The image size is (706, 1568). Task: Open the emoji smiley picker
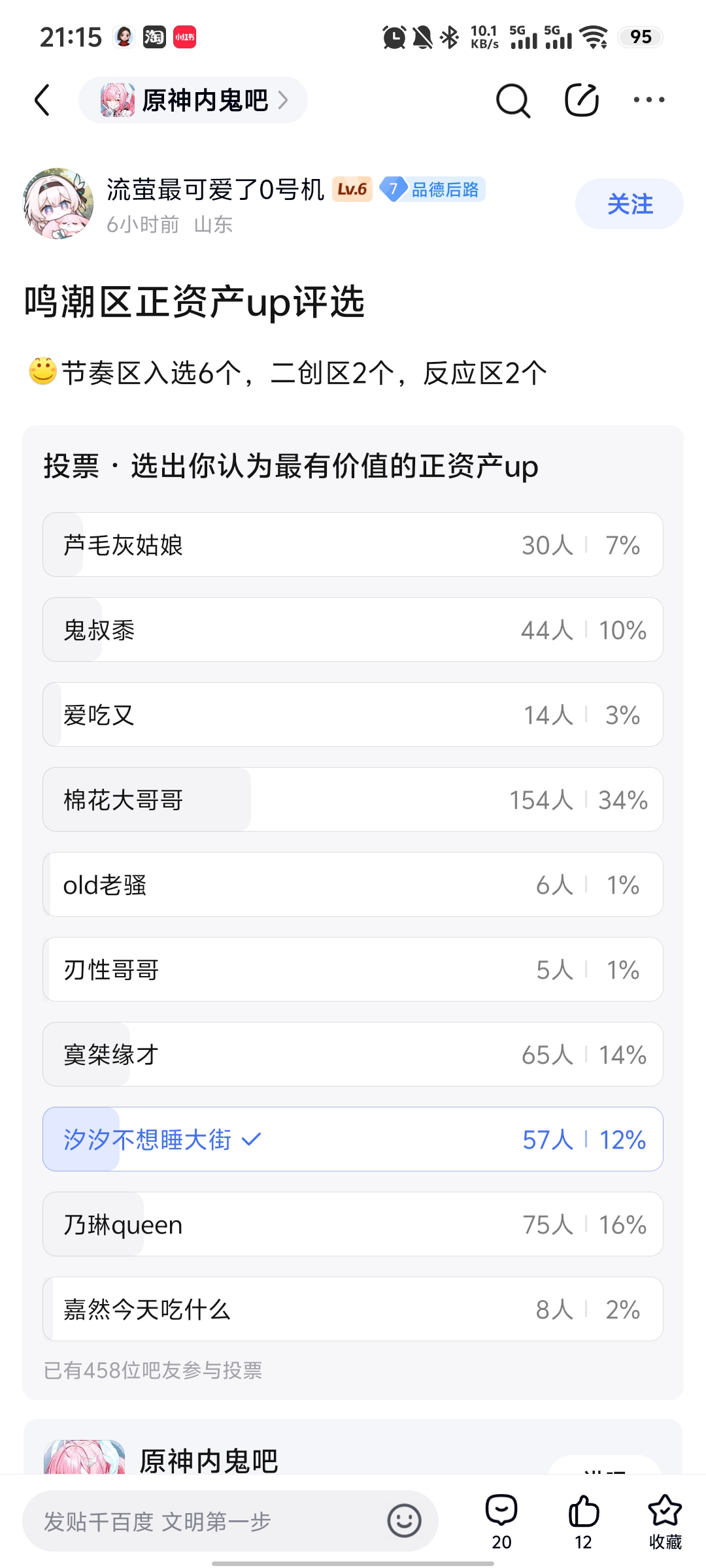(x=404, y=1521)
